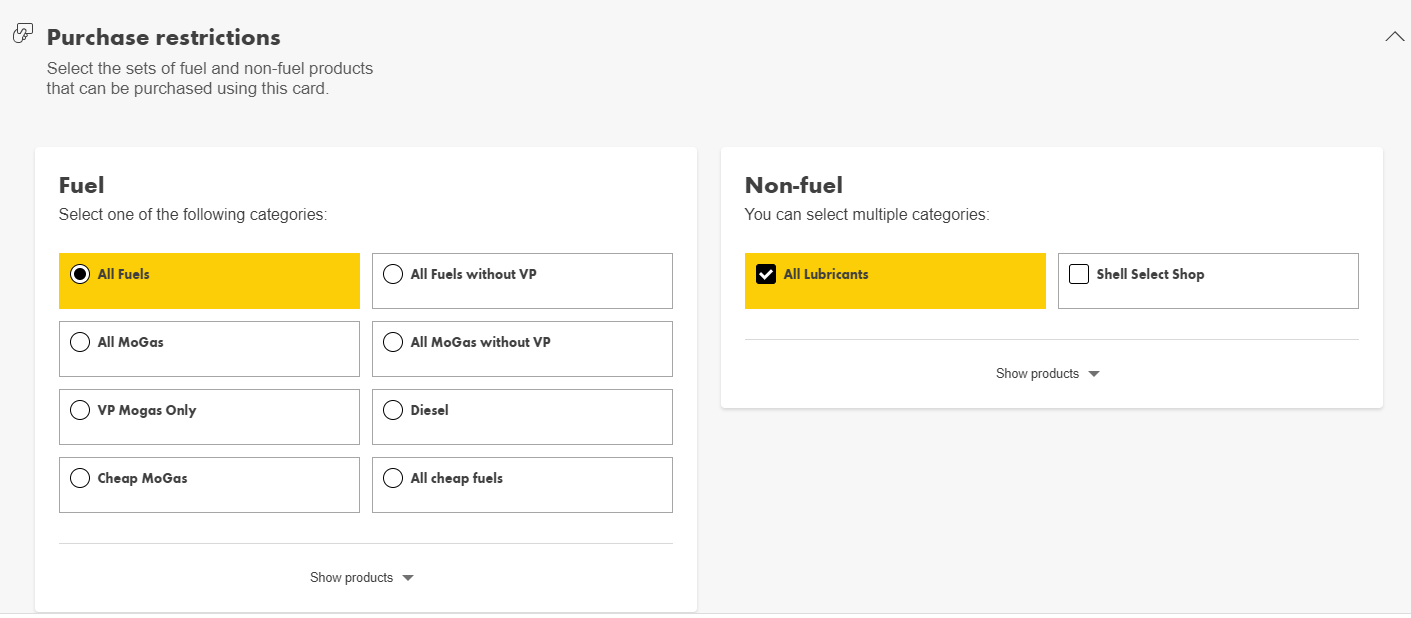Choose the Diesel fuel option
Screen dimensions: 1411x618
pos(393,410)
